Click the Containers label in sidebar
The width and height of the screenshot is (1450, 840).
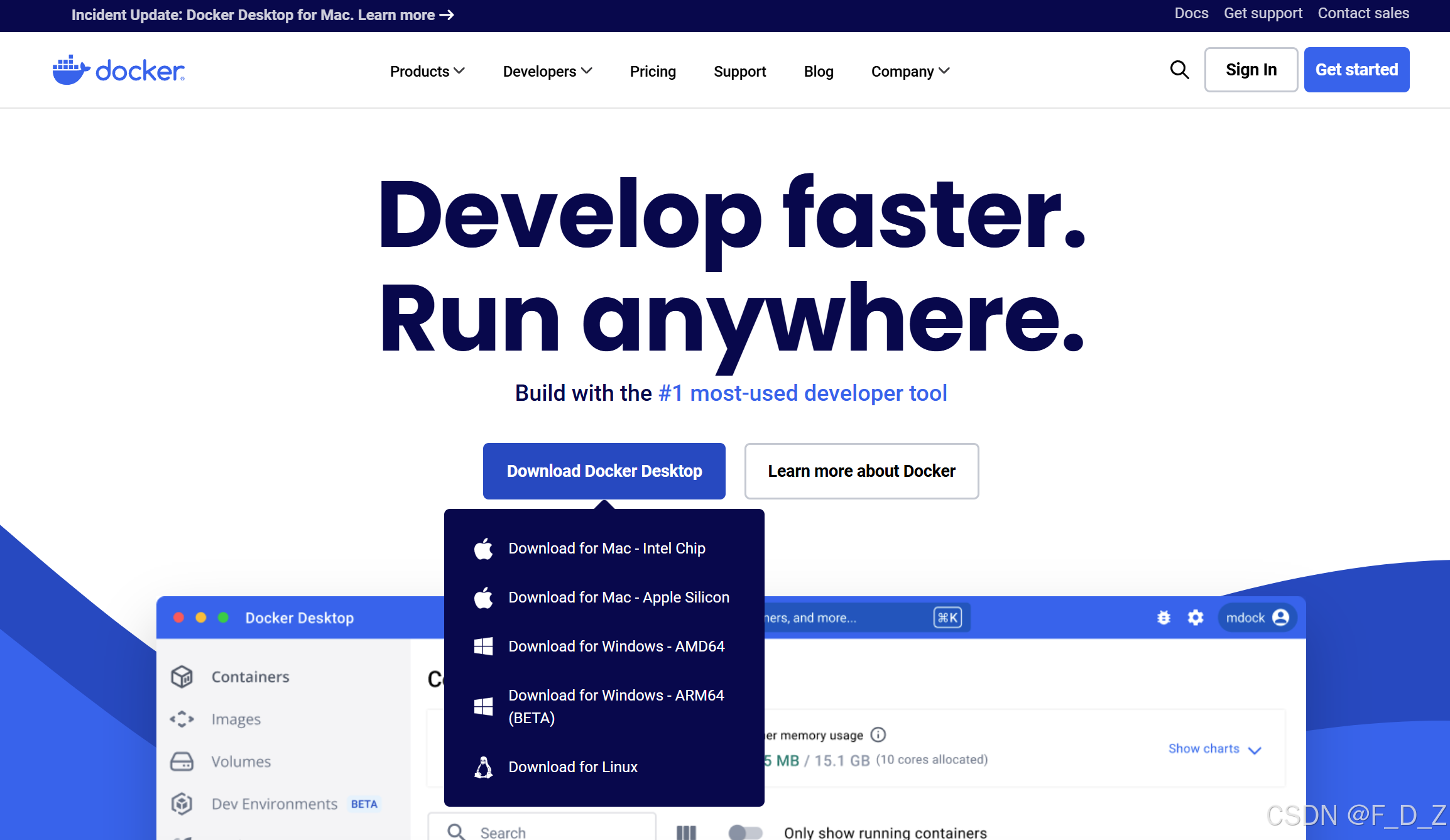(x=250, y=677)
